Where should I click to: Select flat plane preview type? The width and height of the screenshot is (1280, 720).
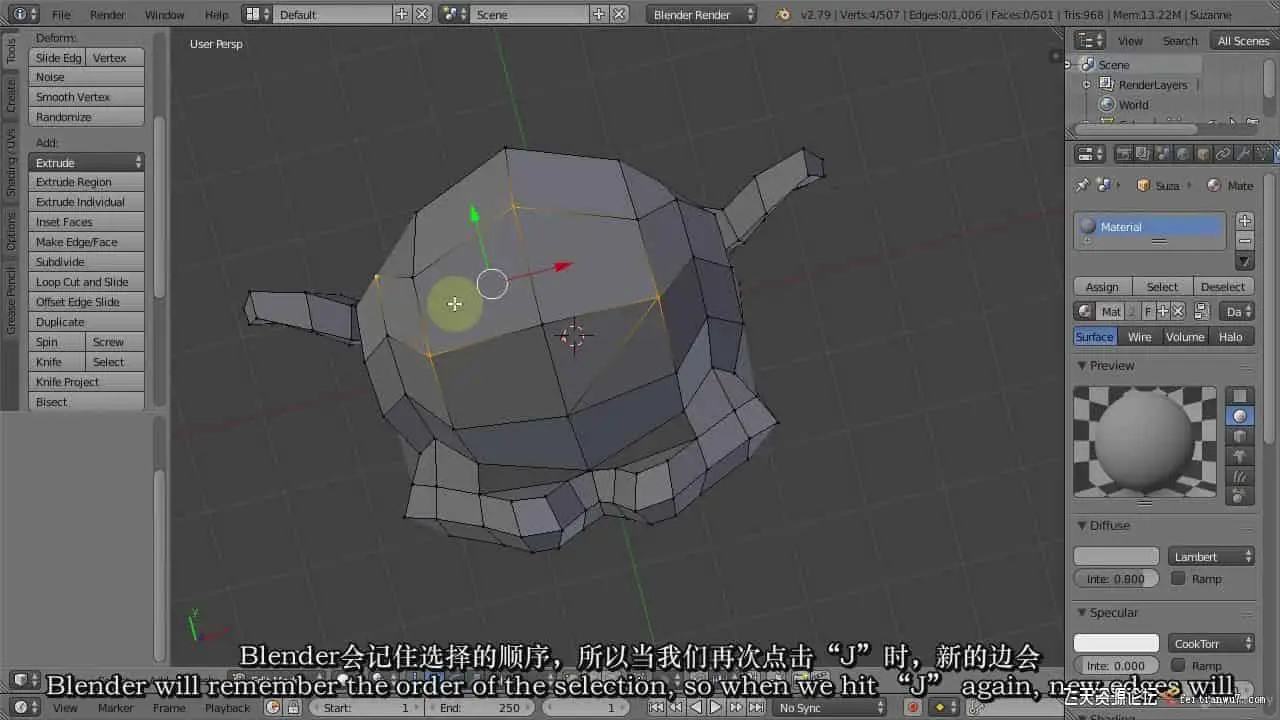point(1240,396)
